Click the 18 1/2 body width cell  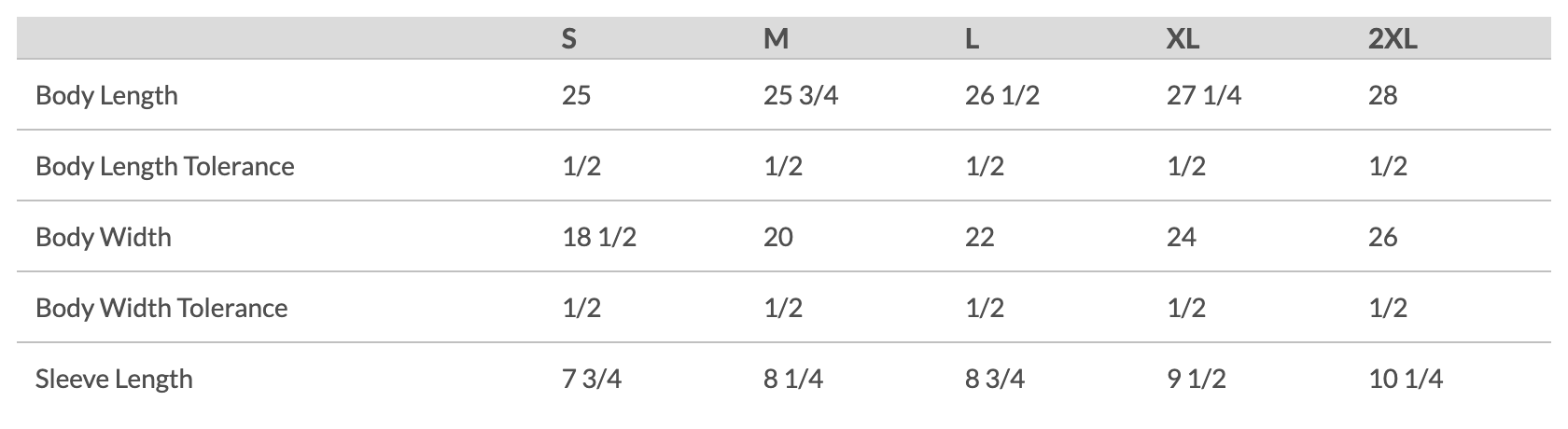point(599,237)
